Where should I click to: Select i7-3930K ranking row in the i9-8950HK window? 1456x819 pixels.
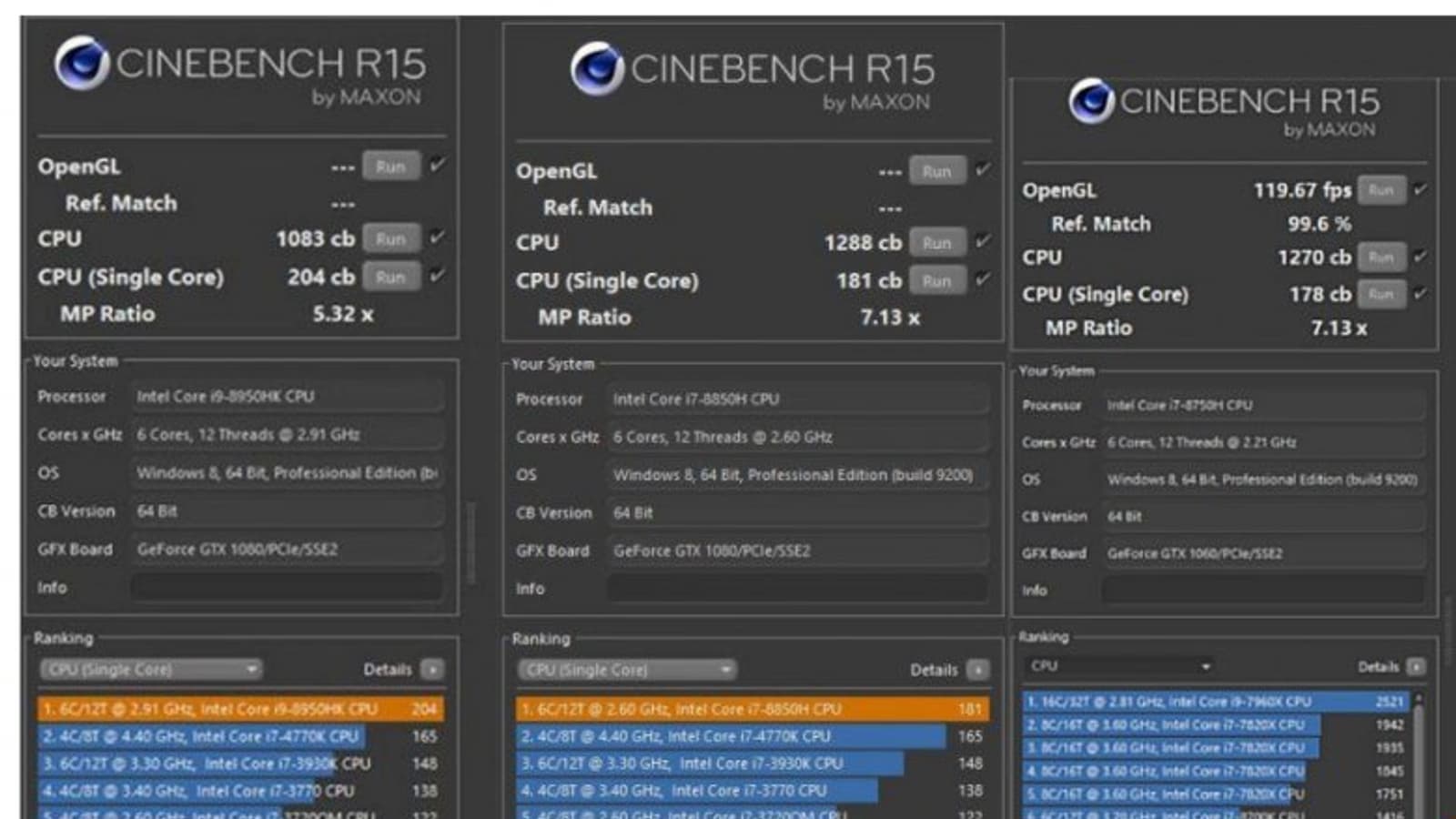pyautogui.click(x=240, y=763)
